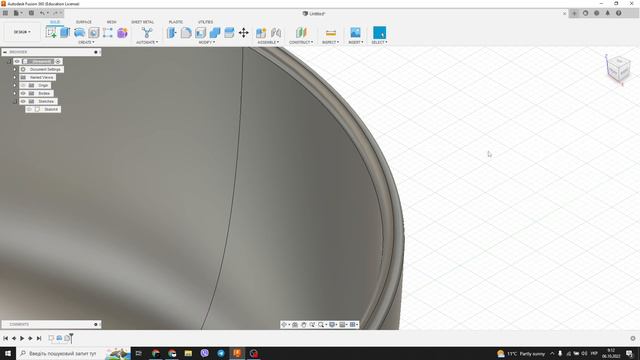640x360 pixels.
Task: Click the Pan hand navigation icon
Action: coord(304,324)
